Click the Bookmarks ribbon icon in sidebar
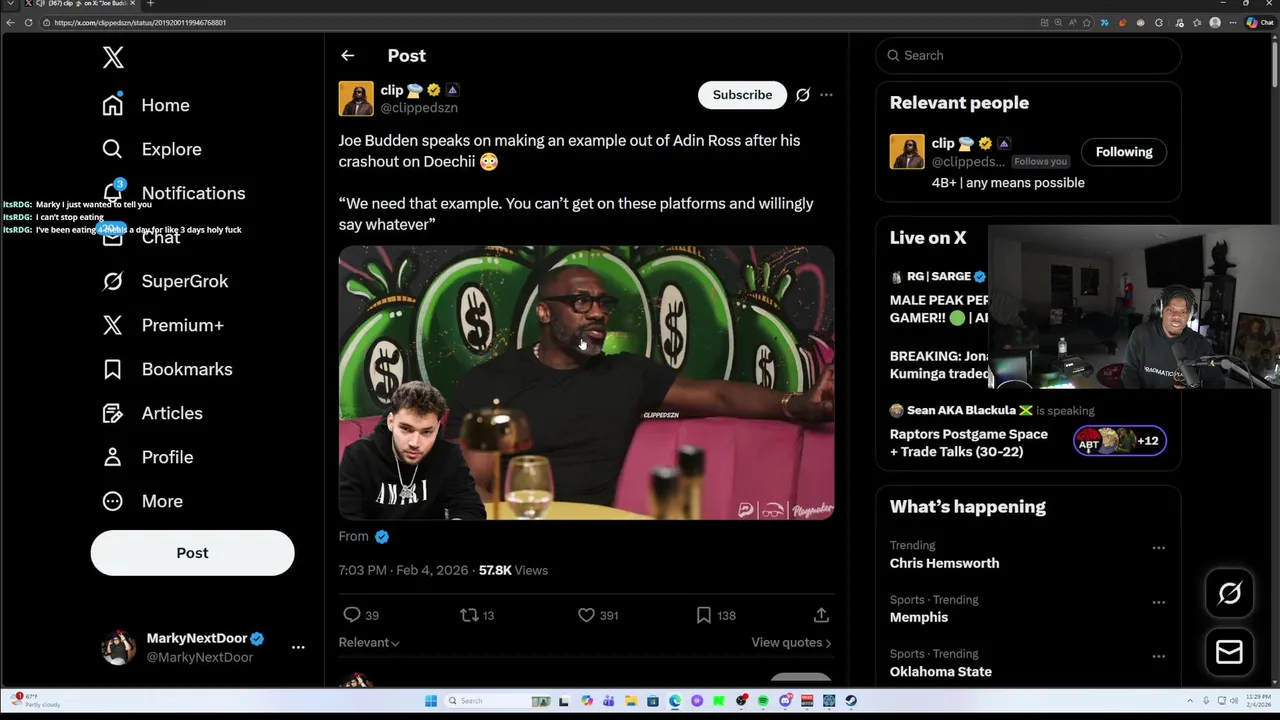1280x720 pixels. pyautogui.click(x=112, y=369)
